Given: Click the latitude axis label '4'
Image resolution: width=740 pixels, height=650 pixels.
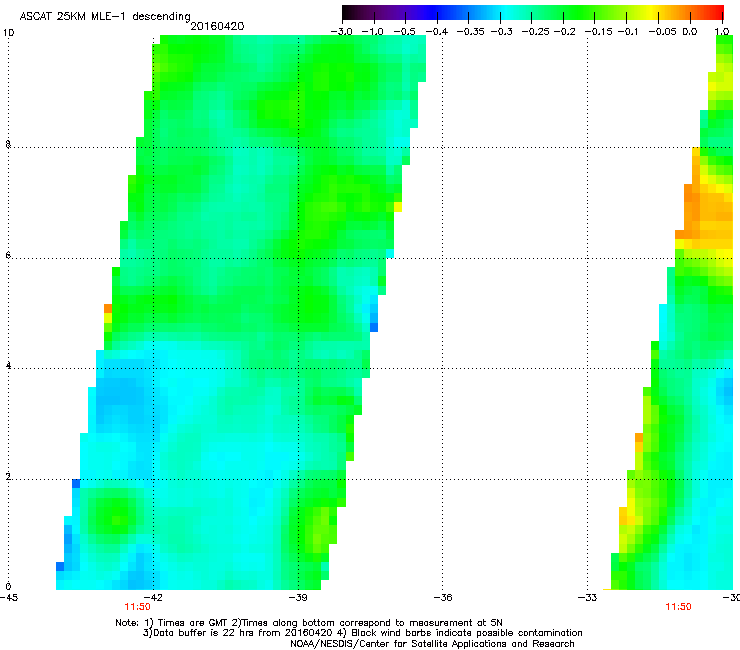Looking at the screenshot, I should tap(8, 366).
